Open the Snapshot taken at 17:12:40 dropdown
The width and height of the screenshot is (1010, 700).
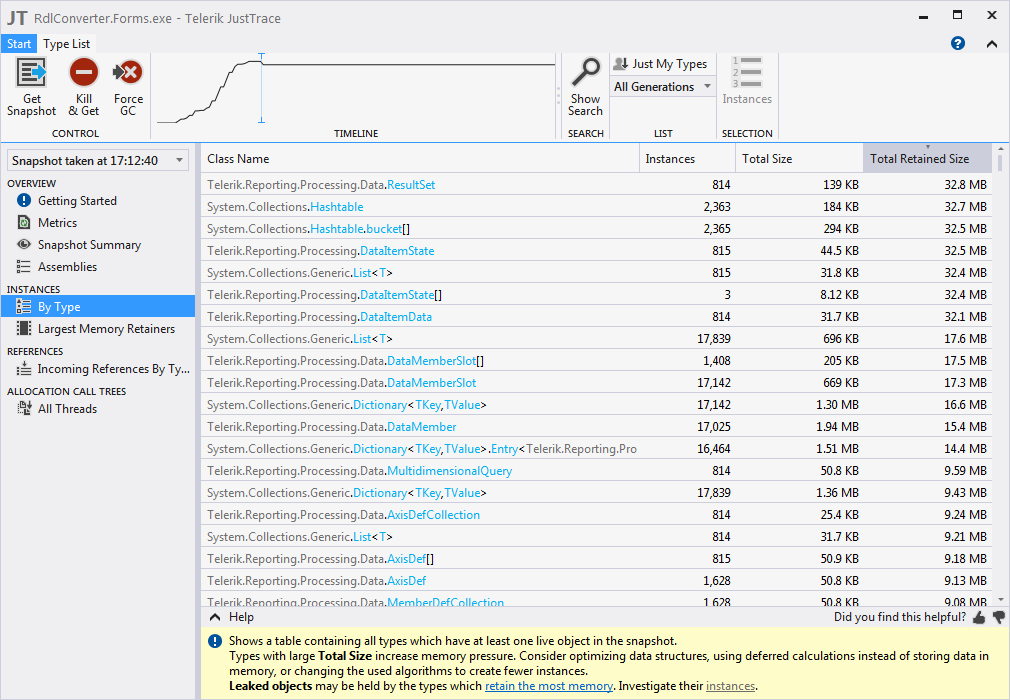tap(97, 160)
